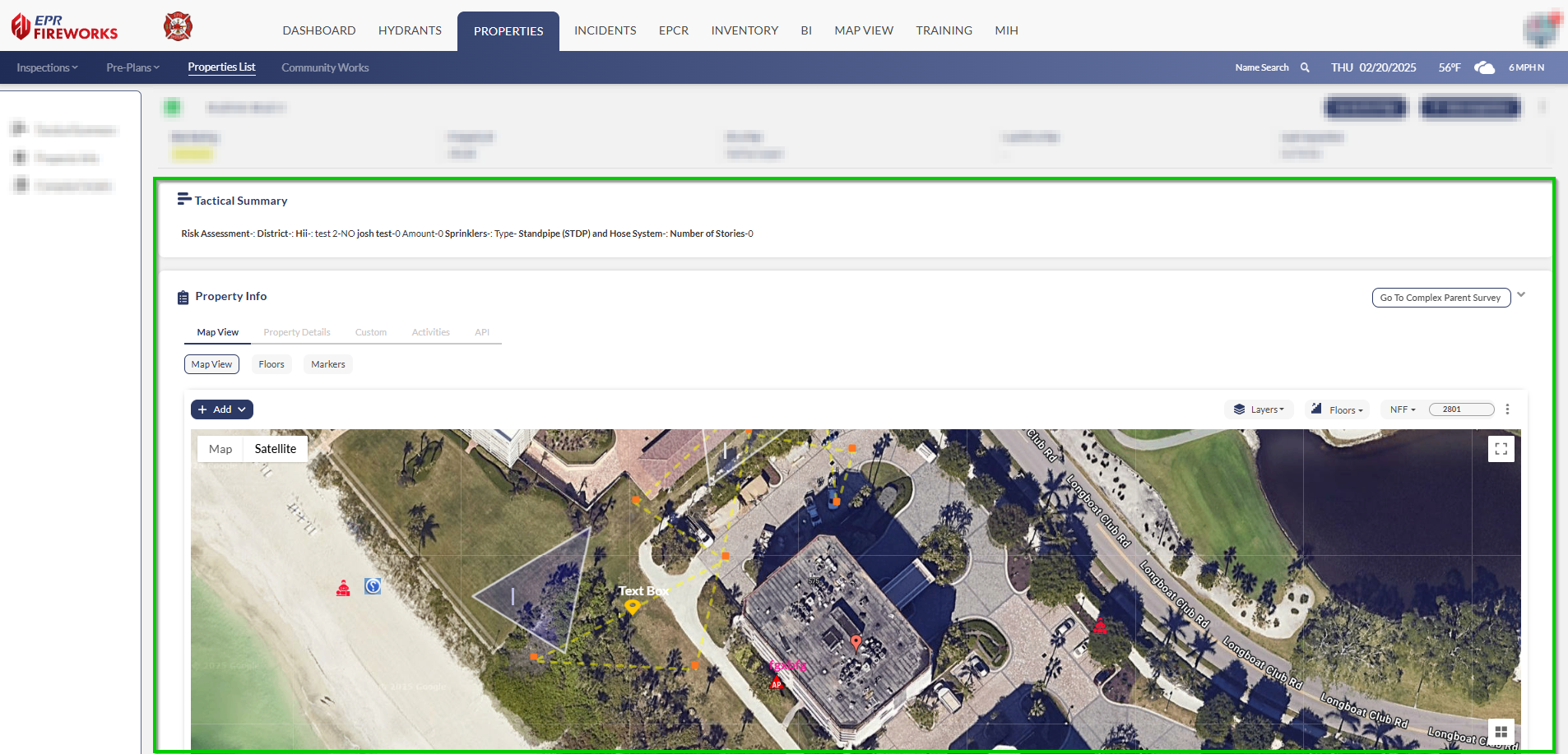This screenshot has width=1568, height=754.
Task: Expand the Floors dropdown on map toolbar
Action: pos(1337,409)
